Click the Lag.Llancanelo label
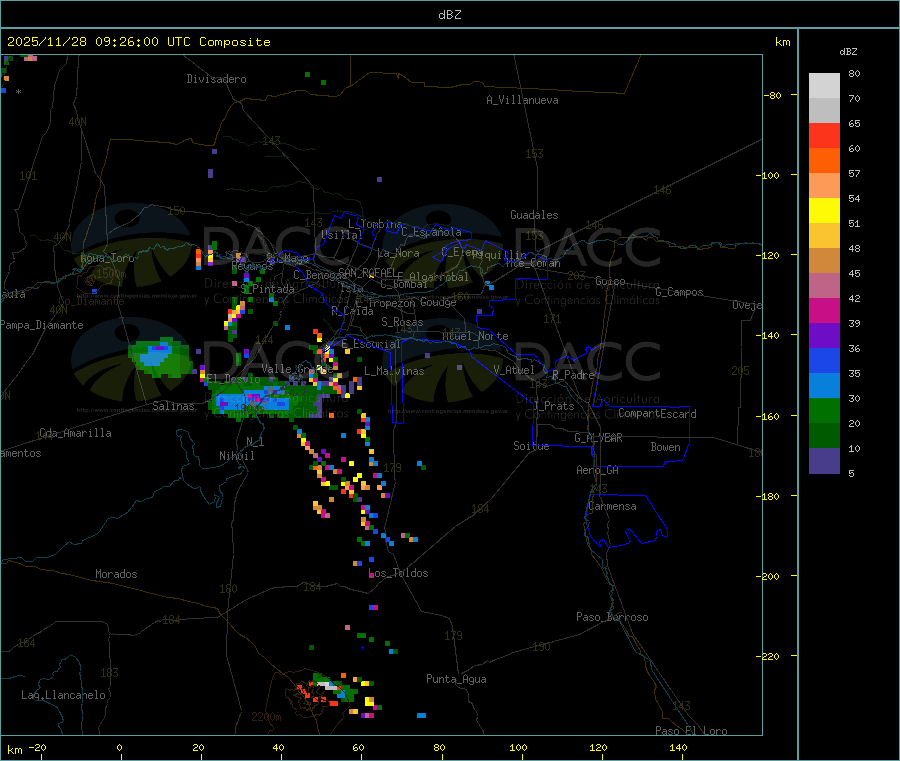This screenshot has height=761, width=900. click(x=63, y=695)
